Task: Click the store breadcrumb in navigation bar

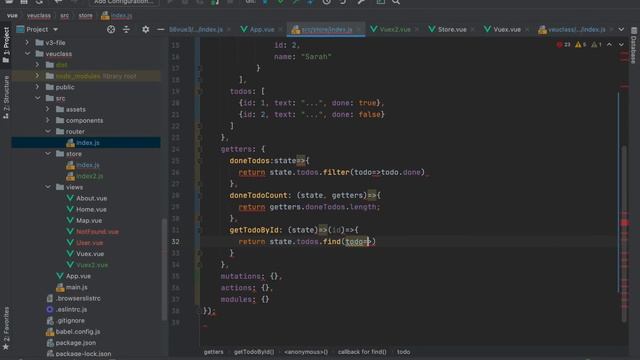Action: [x=85, y=16]
